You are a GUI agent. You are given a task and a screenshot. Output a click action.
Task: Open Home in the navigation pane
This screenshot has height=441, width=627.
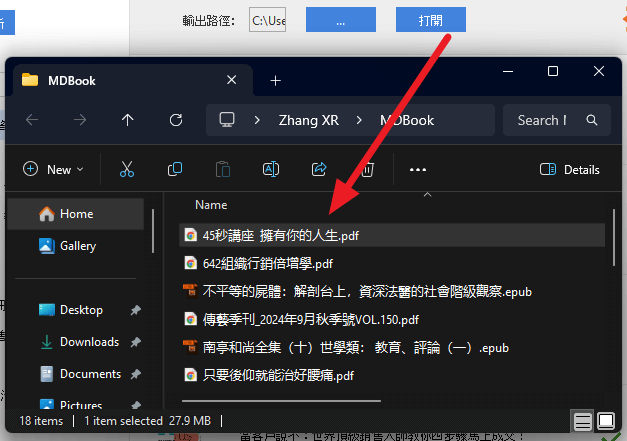pyautogui.click(x=76, y=214)
